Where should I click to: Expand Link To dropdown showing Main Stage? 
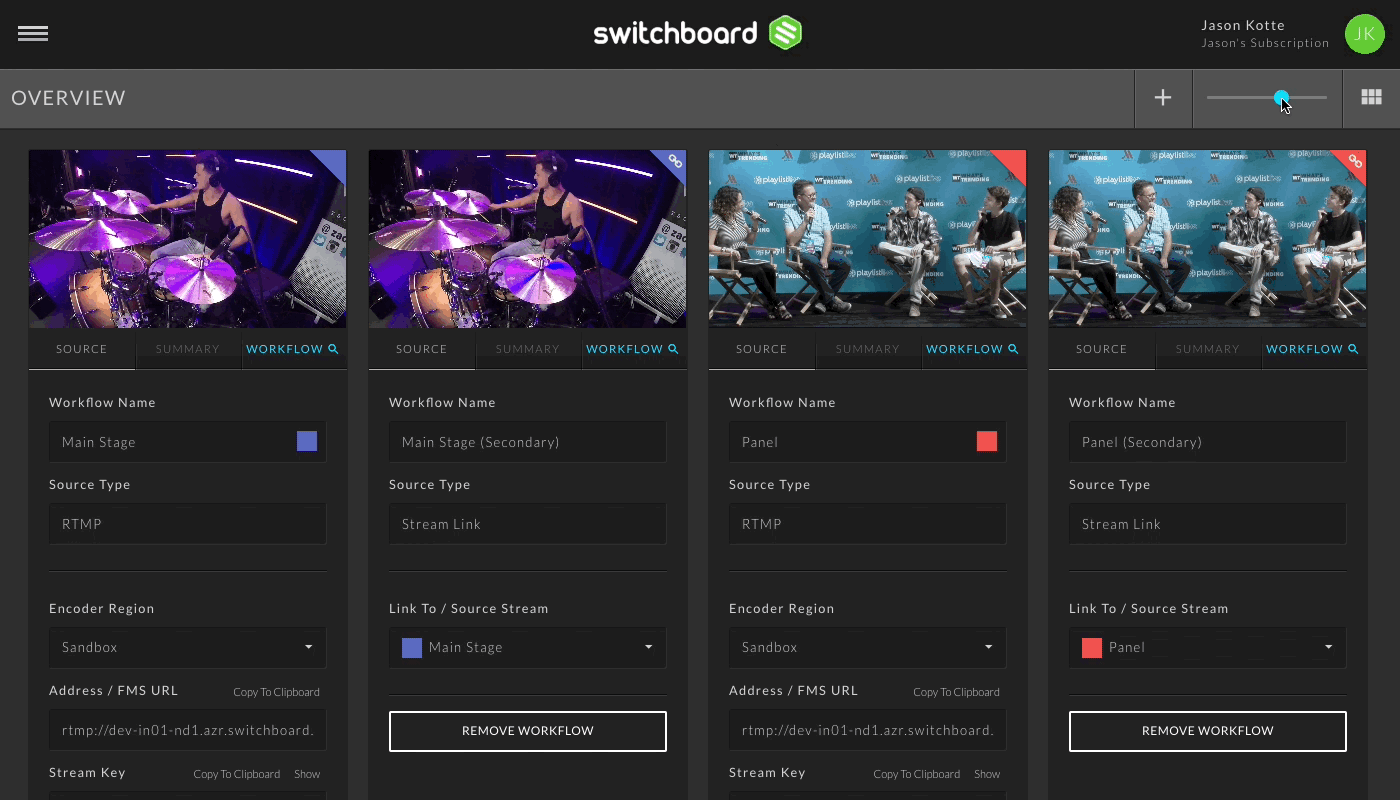pos(528,647)
